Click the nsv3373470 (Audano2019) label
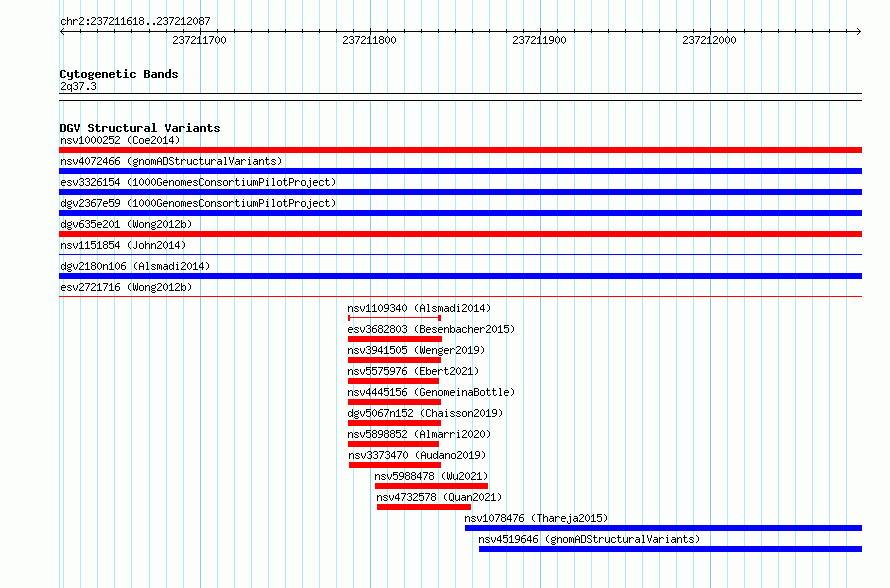The height and width of the screenshot is (588, 890). point(417,455)
